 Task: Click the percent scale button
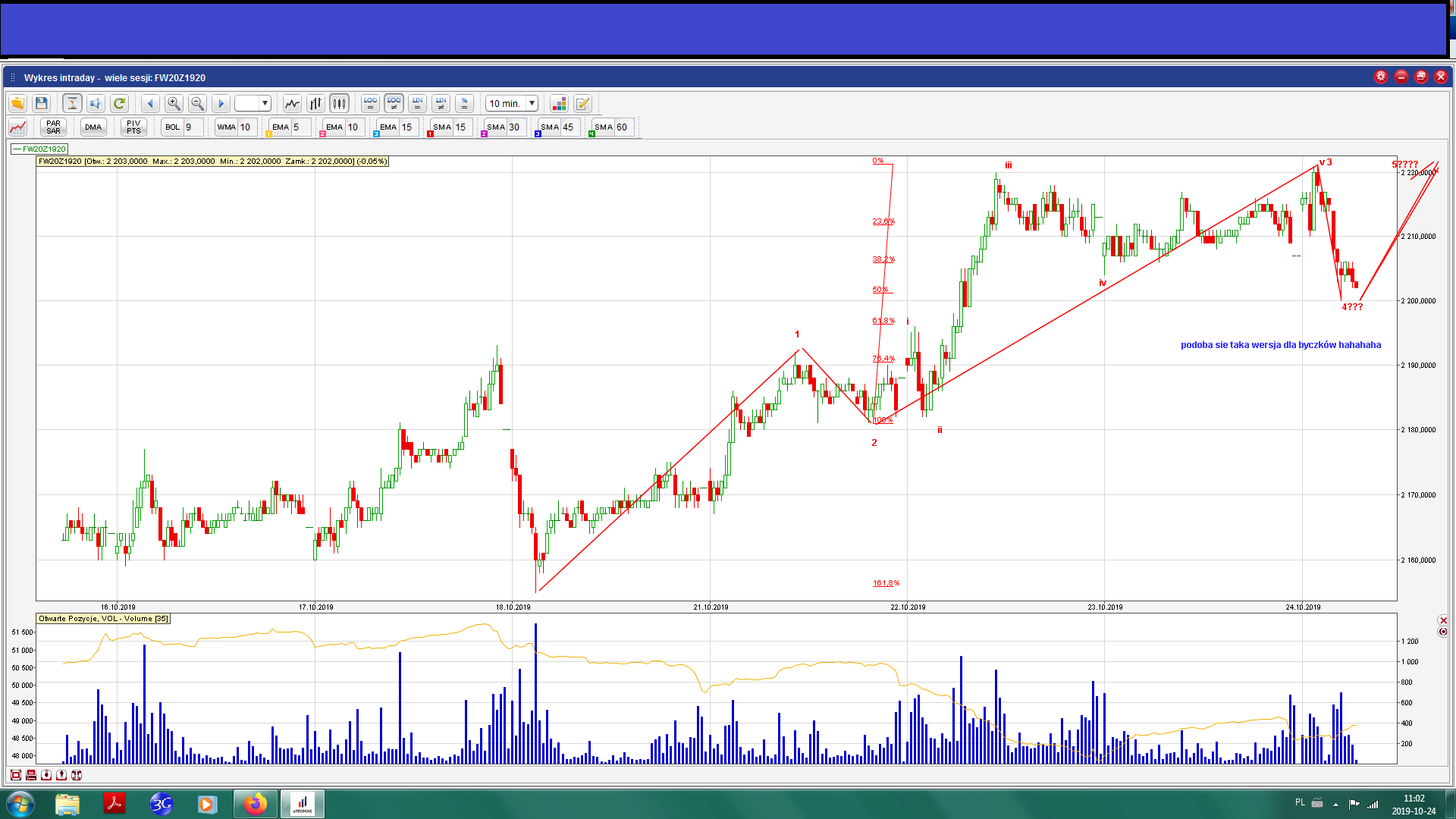pyautogui.click(x=465, y=103)
